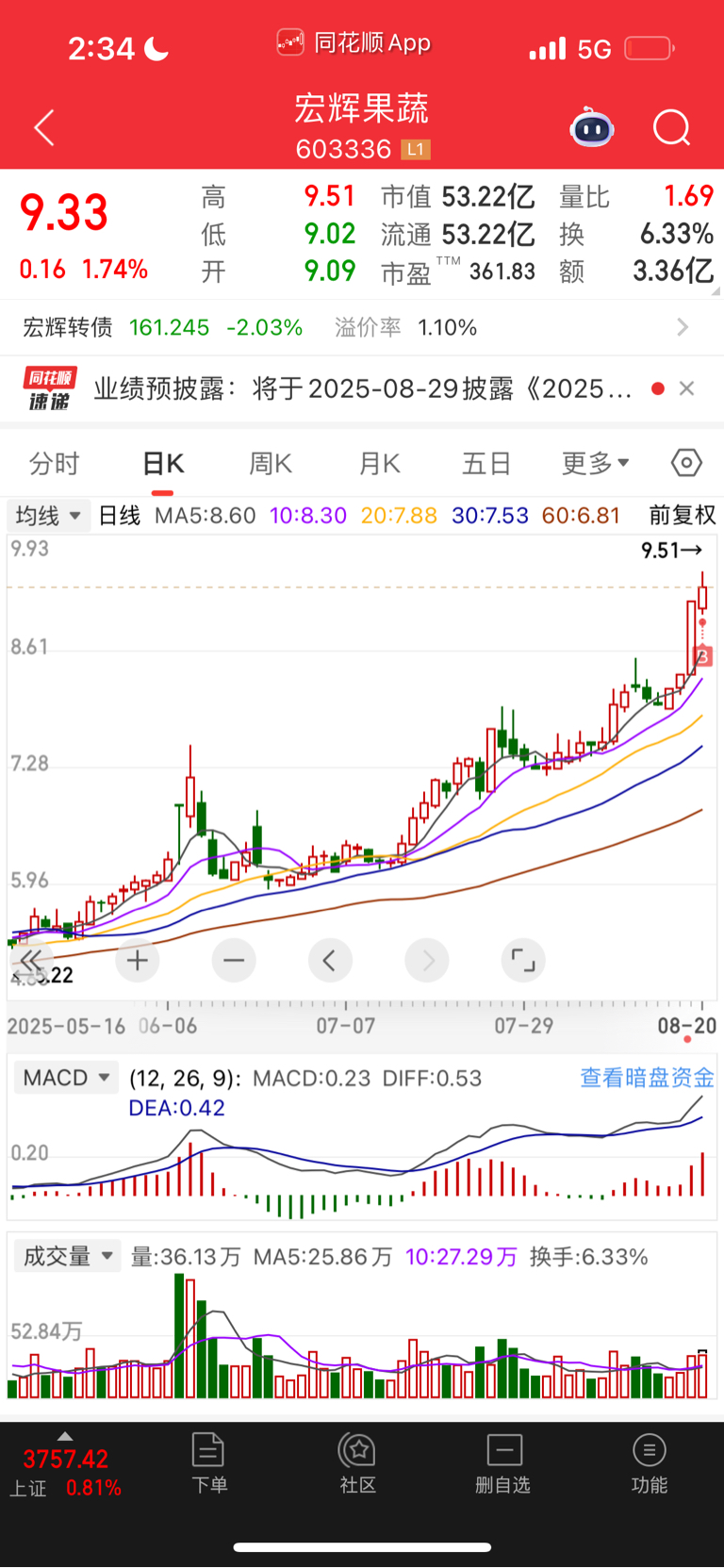Open the 社区 community icon
Image resolution: width=724 pixels, height=1568 pixels.
click(358, 1462)
